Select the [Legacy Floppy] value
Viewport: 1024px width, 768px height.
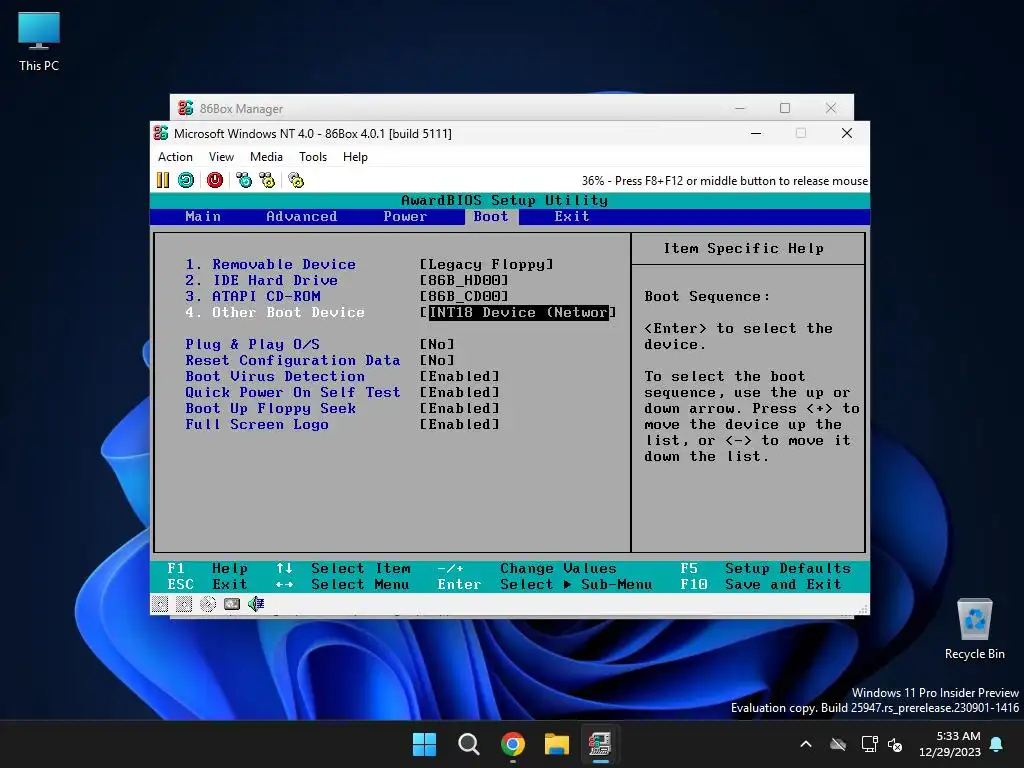click(x=487, y=264)
